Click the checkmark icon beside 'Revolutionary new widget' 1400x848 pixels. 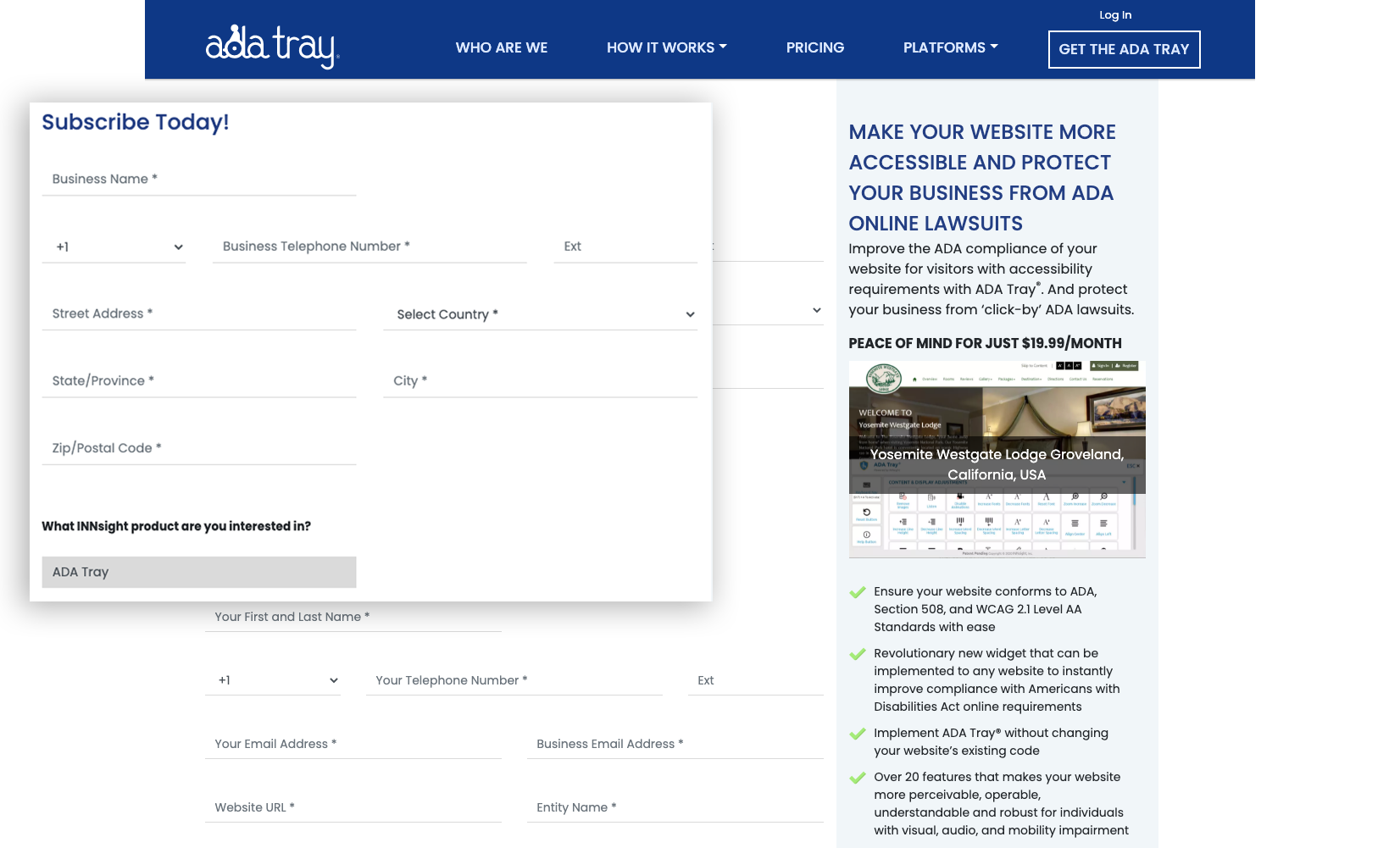point(858,654)
